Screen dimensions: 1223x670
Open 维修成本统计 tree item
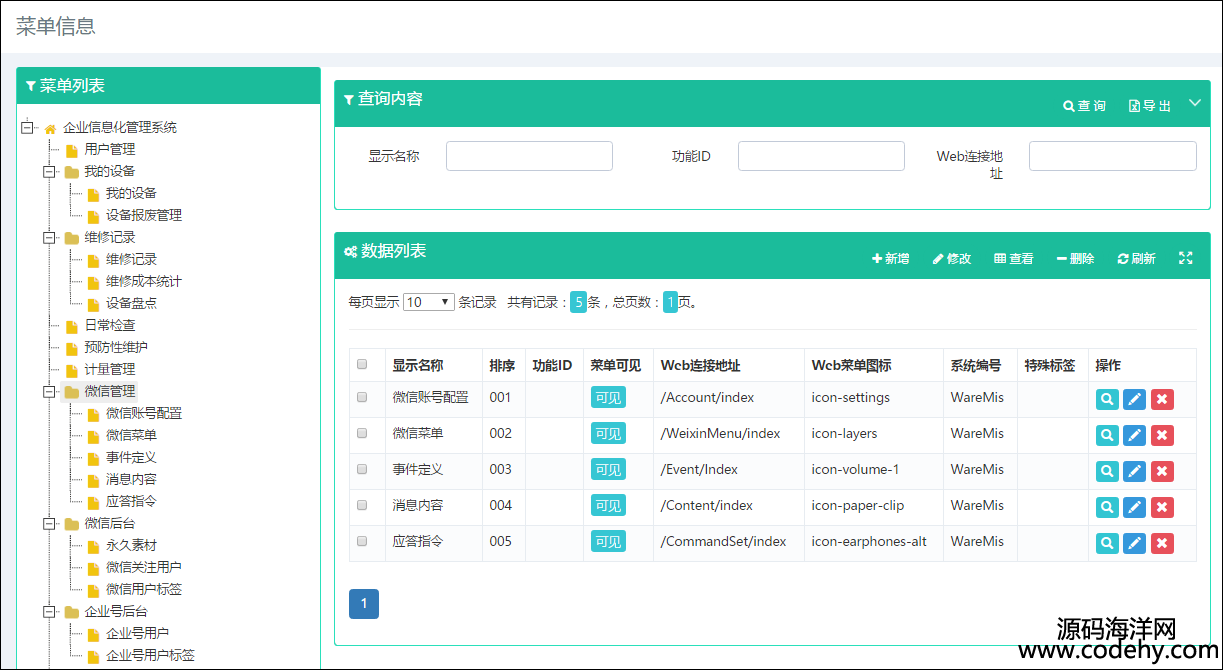pyautogui.click(x=144, y=281)
